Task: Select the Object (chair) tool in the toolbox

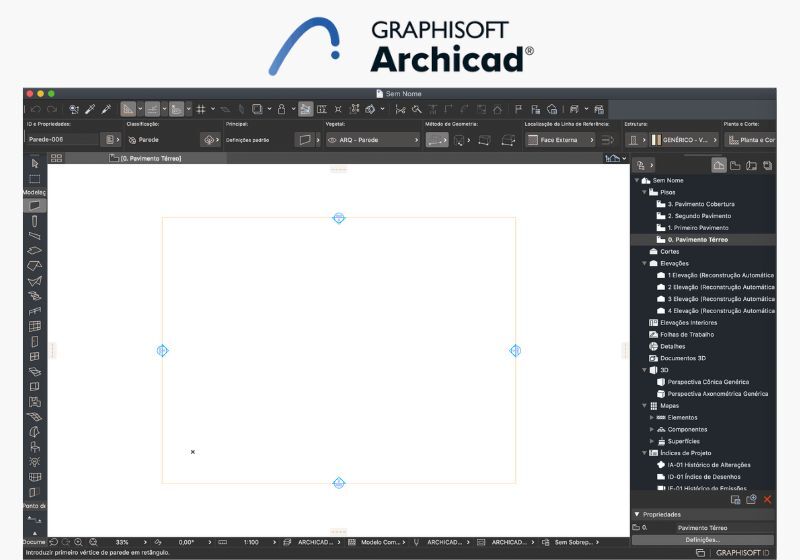Action: pyautogui.click(x=35, y=447)
